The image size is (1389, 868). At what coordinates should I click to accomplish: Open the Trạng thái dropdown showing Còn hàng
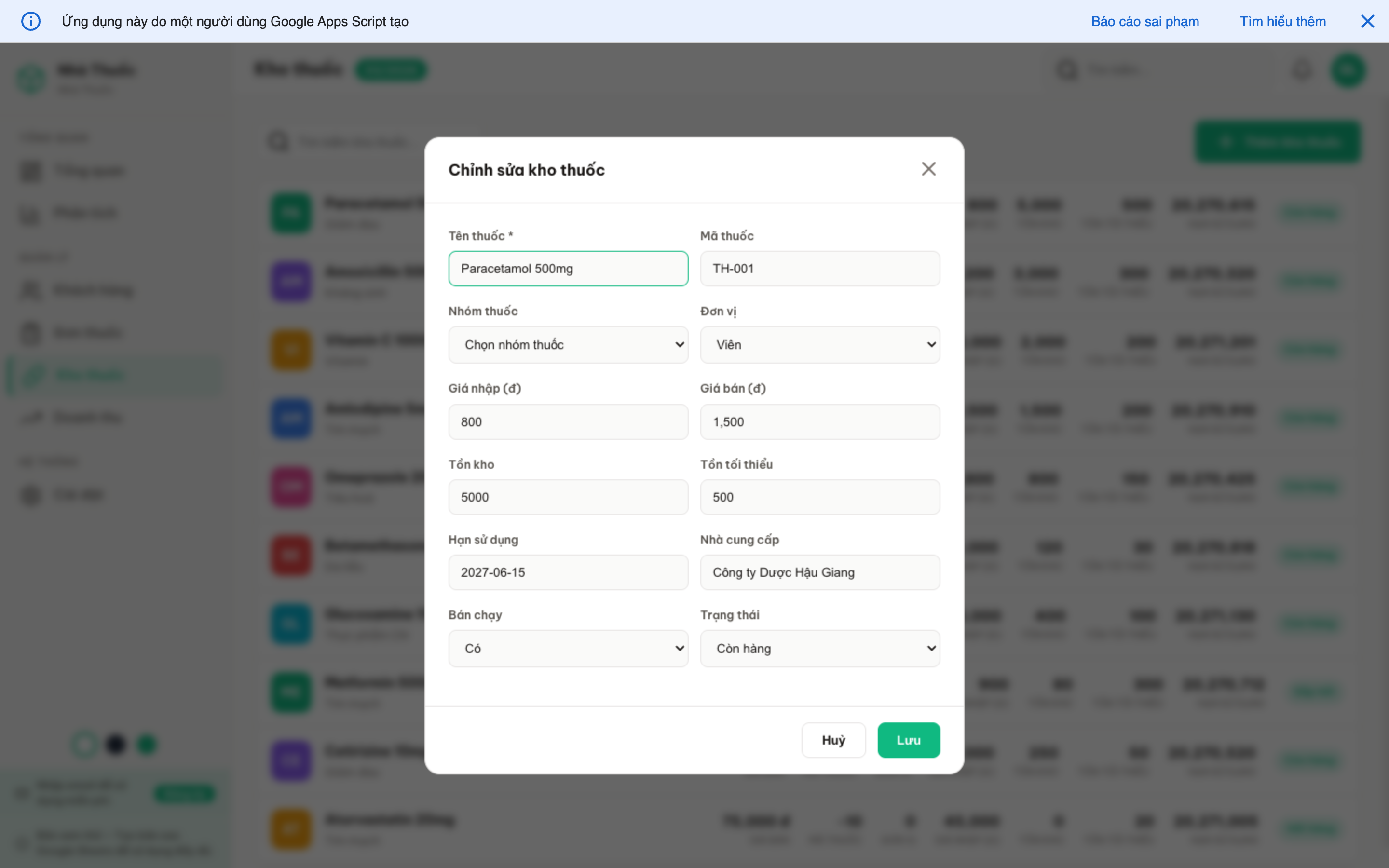[819, 648]
